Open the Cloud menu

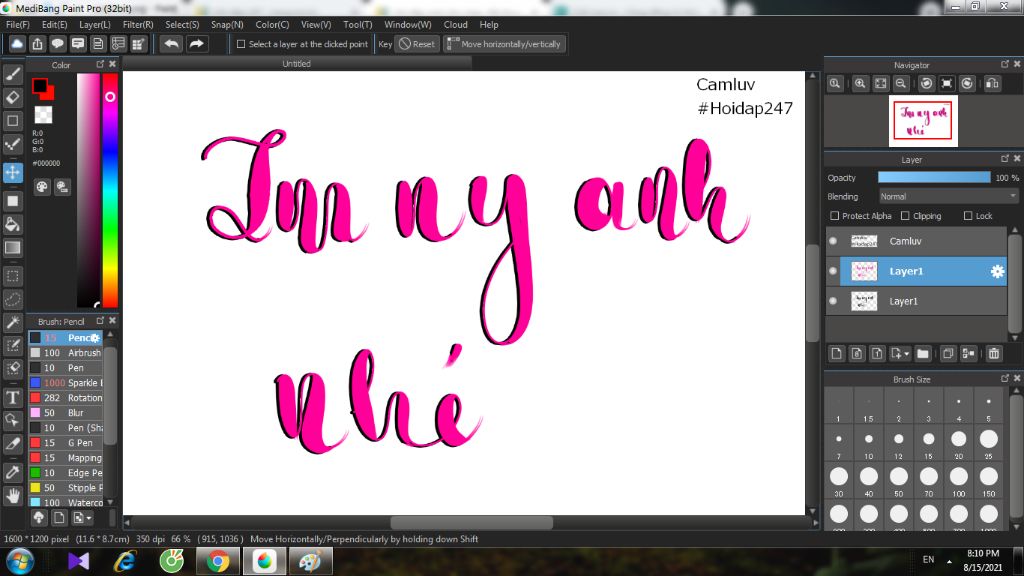(455, 24)
